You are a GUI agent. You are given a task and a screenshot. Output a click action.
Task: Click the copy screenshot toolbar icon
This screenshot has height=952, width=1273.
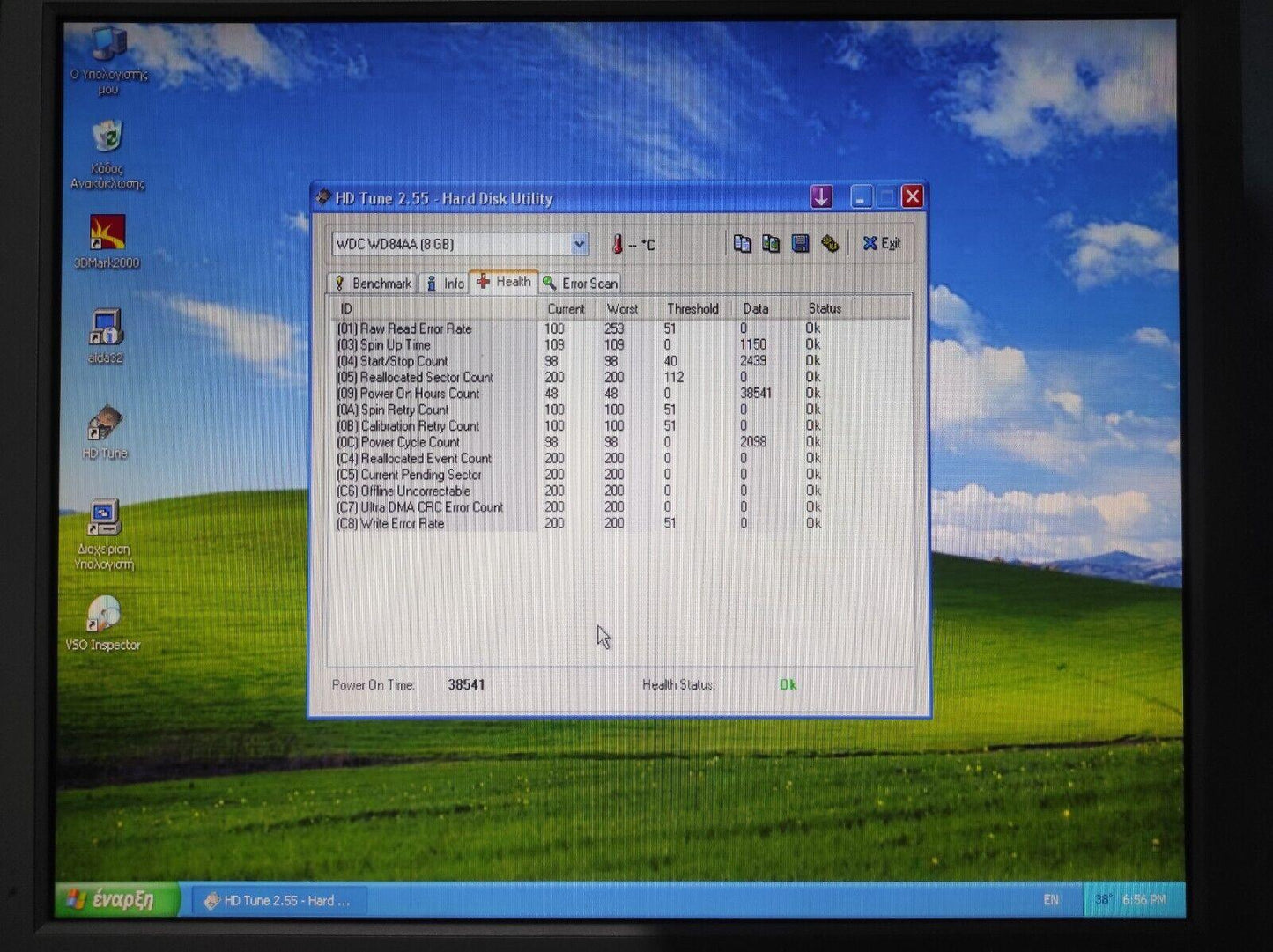coord(771,244)
